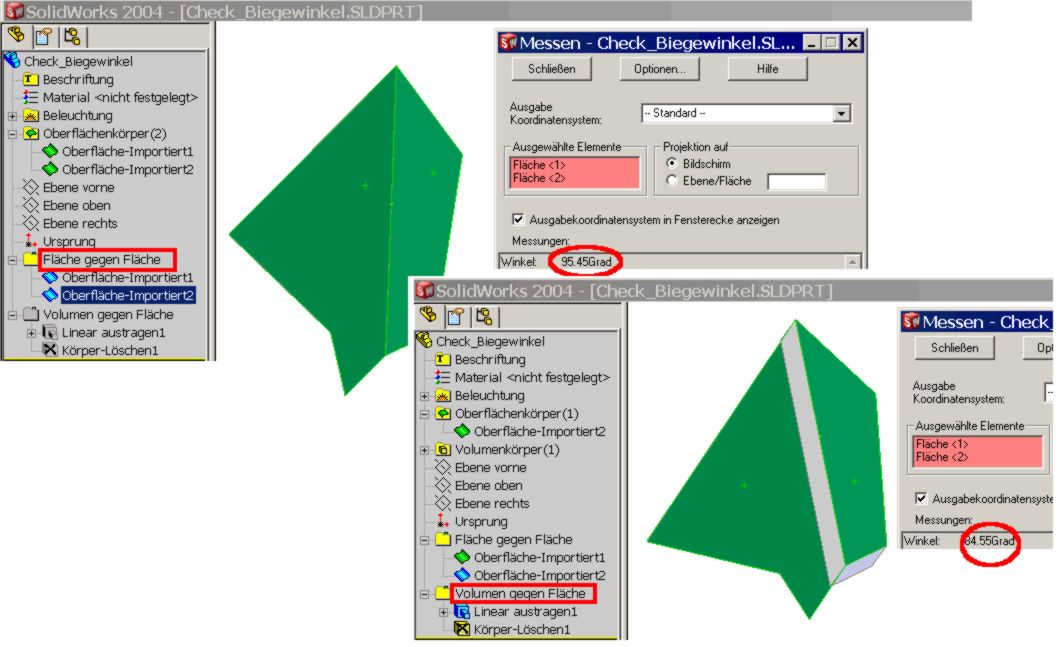
Task: Select Ebene/Fläche projection radio button
Action: click(x=671, y=180)
